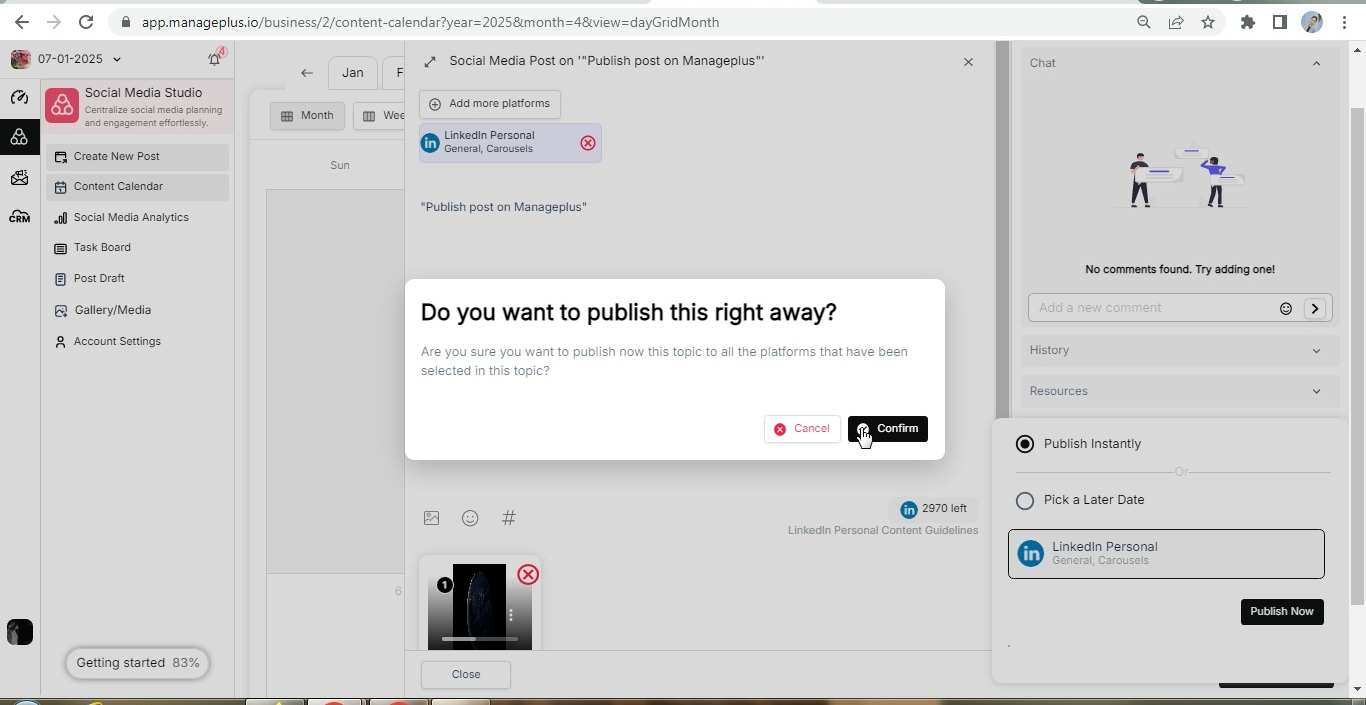The image size is (1366, 705).
Task: Open the dashboard speedometer icon in left rail
Action: point(19,97)
